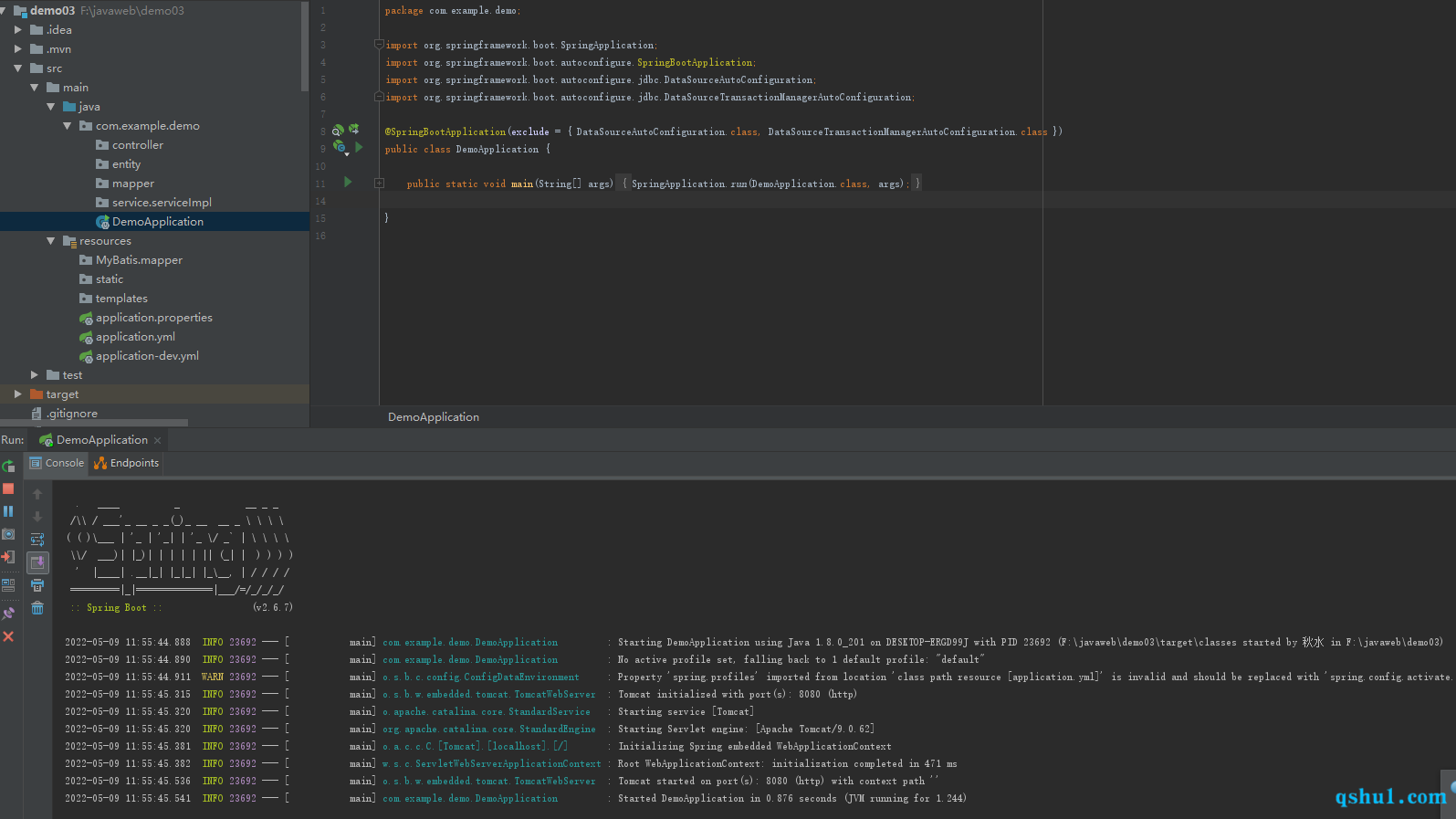Click StandardService logger link in console

[487, 712]
